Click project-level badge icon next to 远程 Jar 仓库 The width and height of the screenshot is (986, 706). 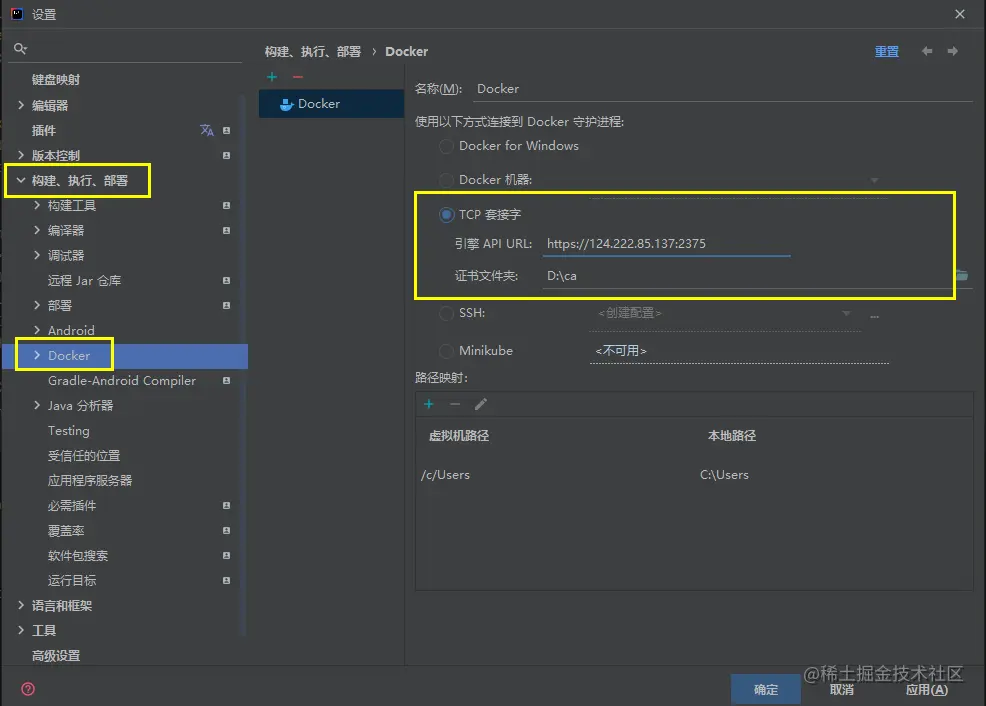[x=226, y=280]
